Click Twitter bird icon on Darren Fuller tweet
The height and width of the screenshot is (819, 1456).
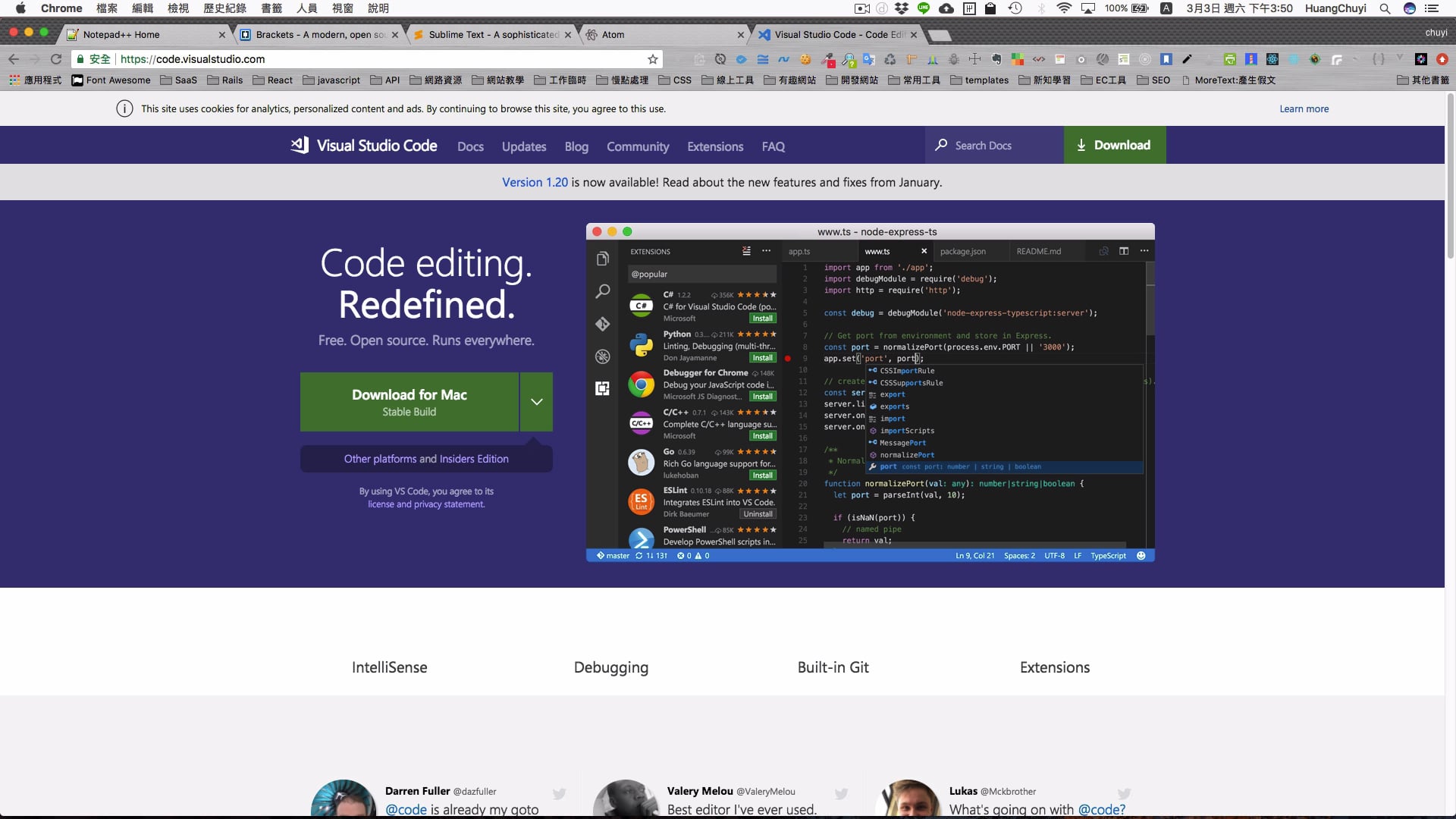pos(559,793)
